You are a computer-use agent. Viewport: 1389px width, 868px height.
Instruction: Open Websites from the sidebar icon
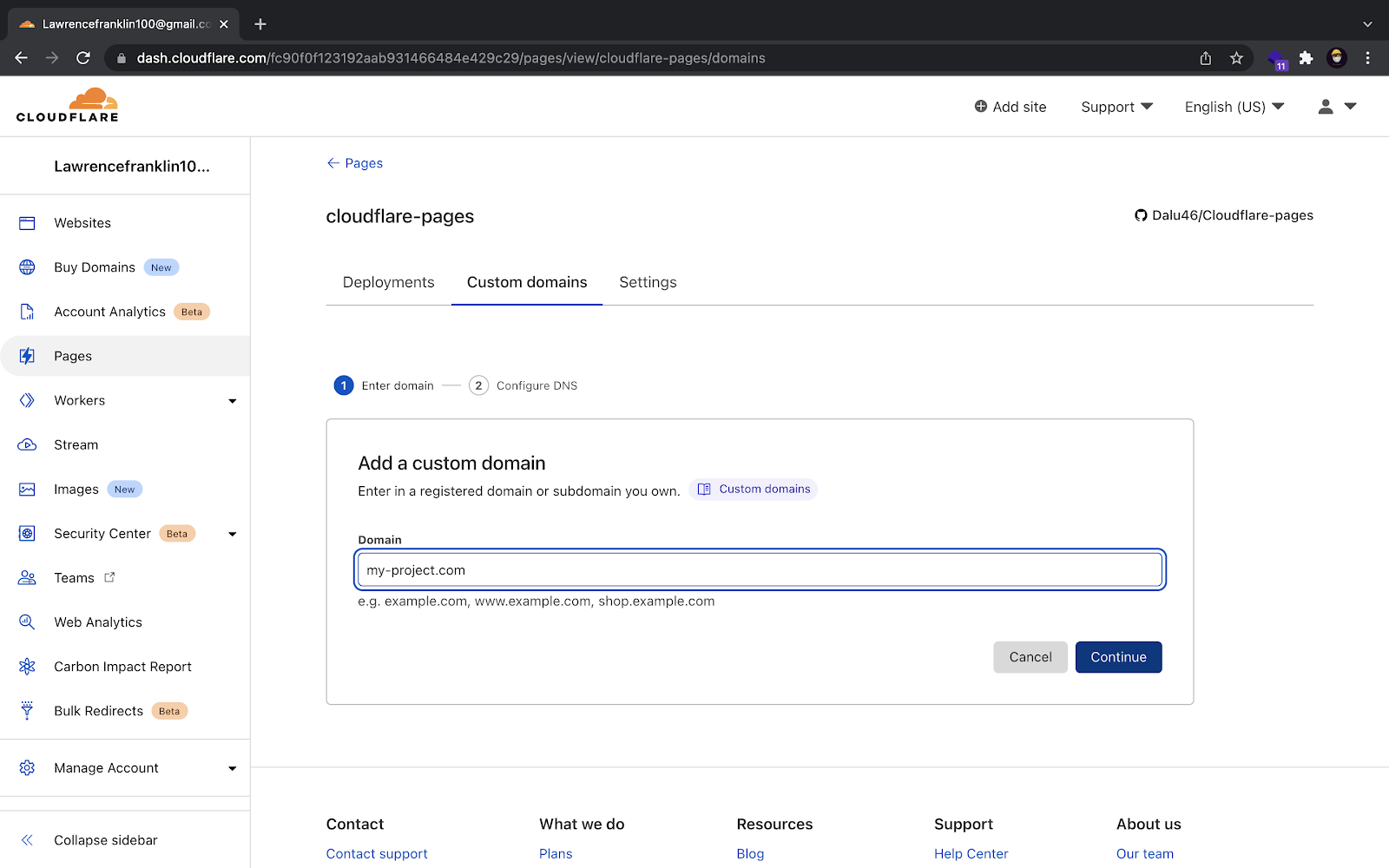point(27,223)
